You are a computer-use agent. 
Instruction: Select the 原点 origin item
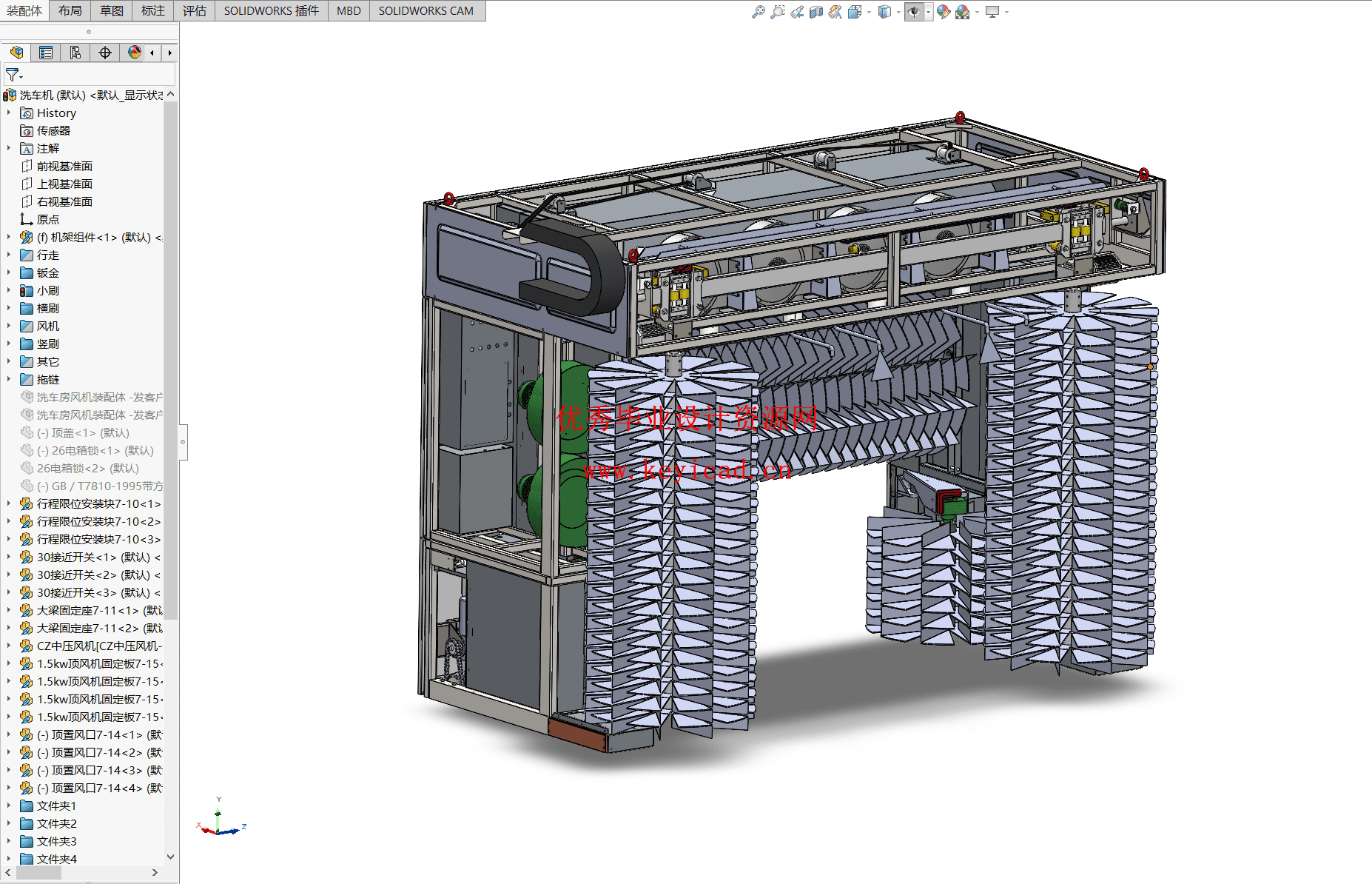48,220
